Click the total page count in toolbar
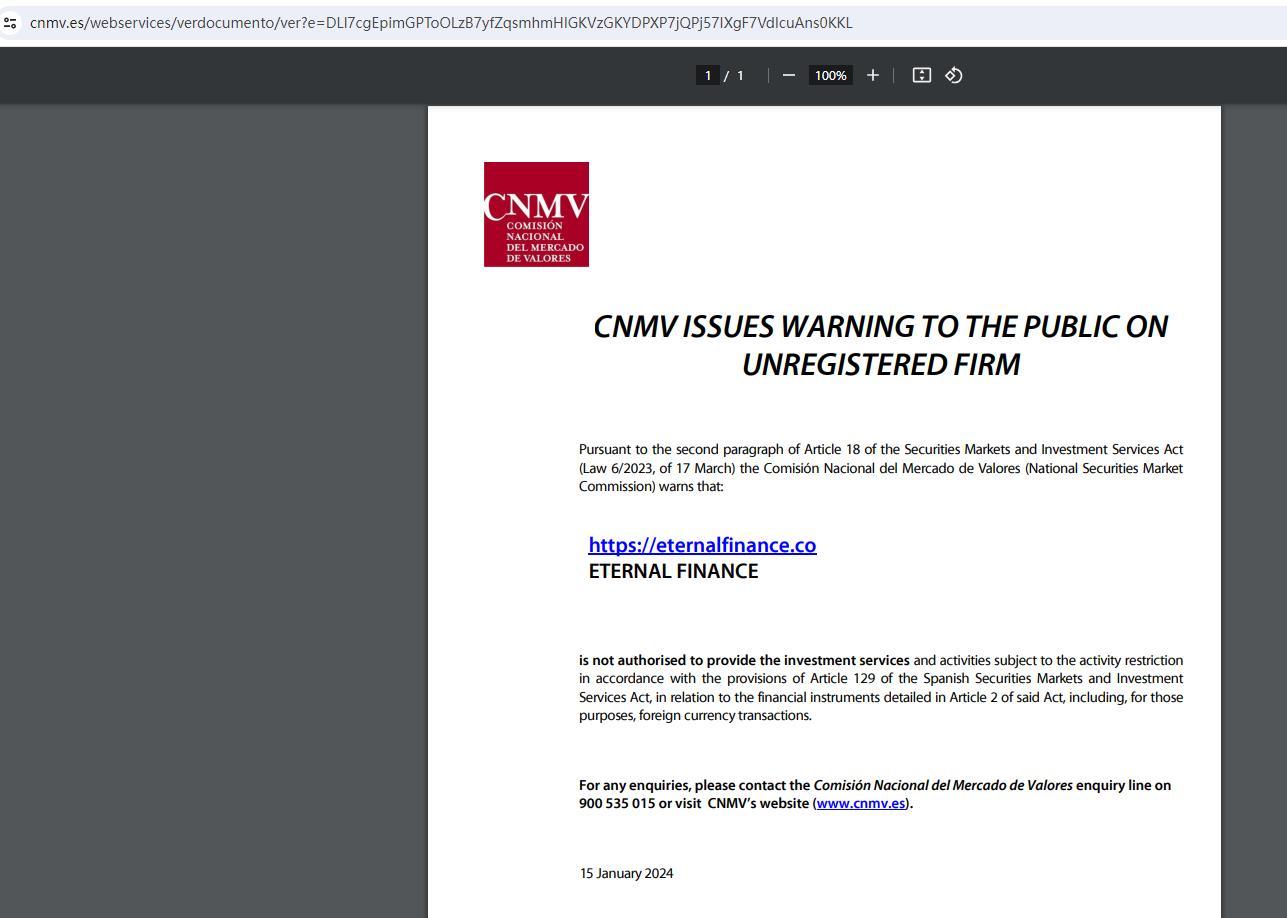The height and width of the screenshot is (918, 1287). 741,76
